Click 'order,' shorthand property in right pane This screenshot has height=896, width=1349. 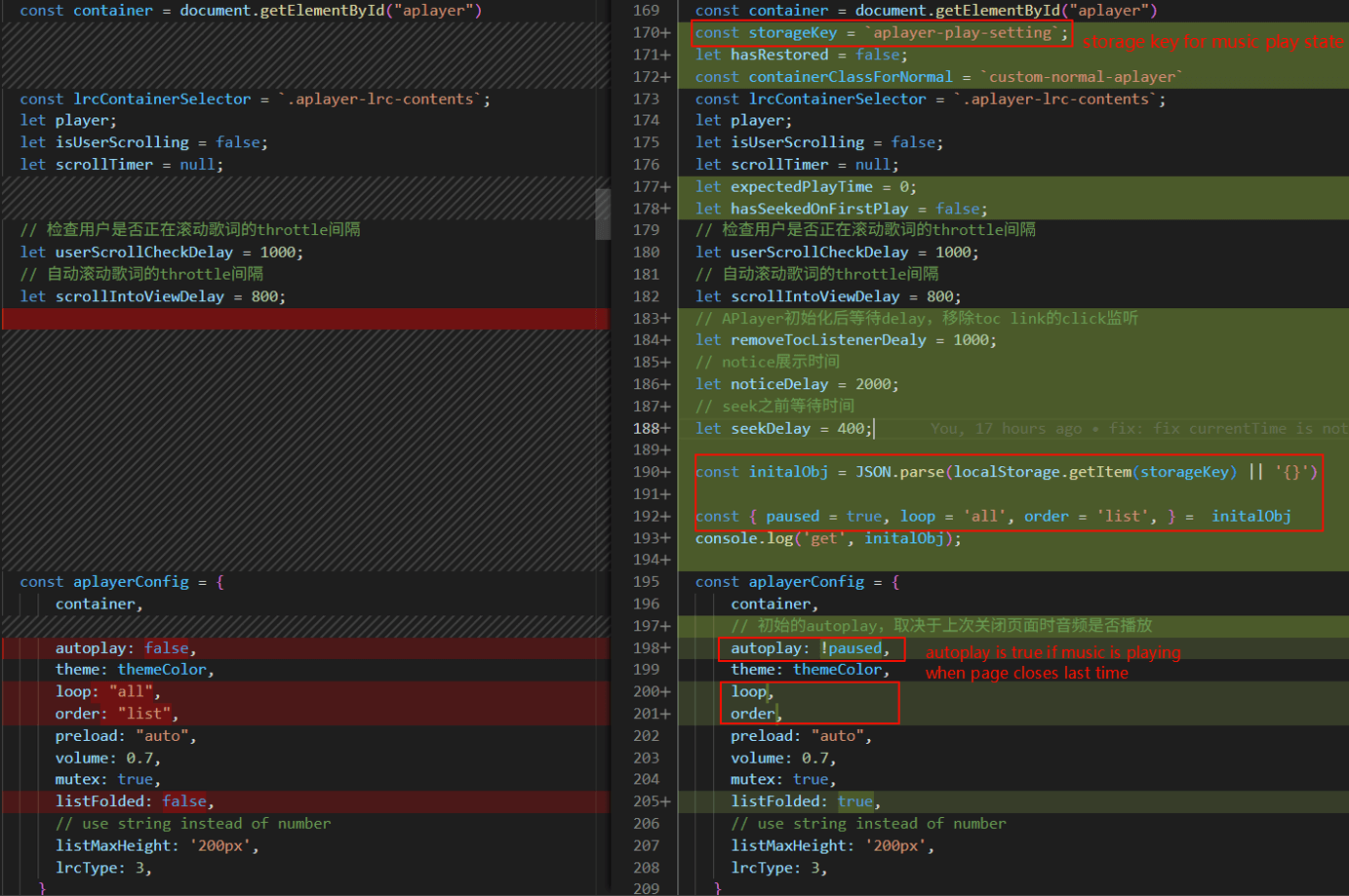point(757,714)
